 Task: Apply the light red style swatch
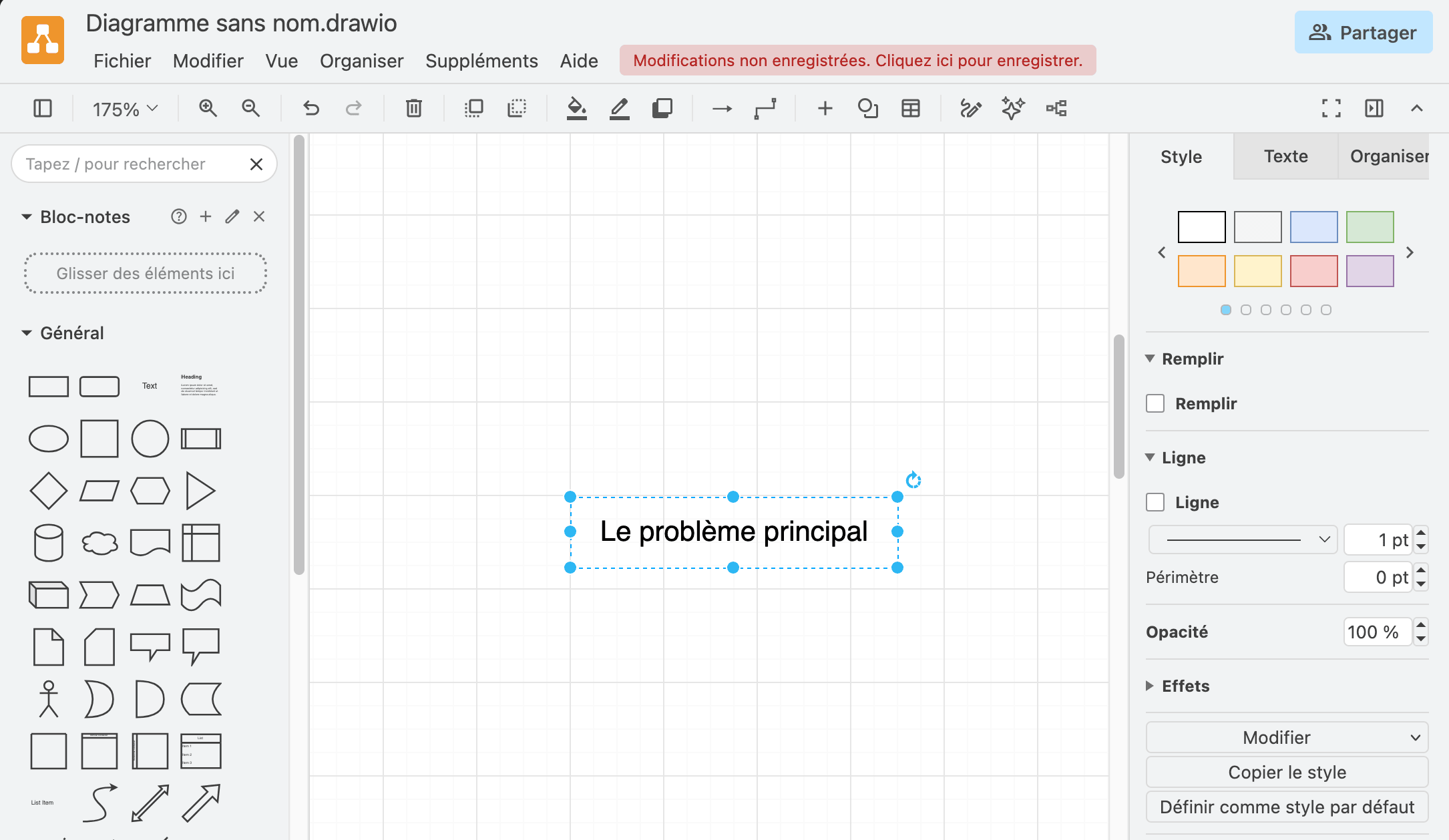(1314, 271)
